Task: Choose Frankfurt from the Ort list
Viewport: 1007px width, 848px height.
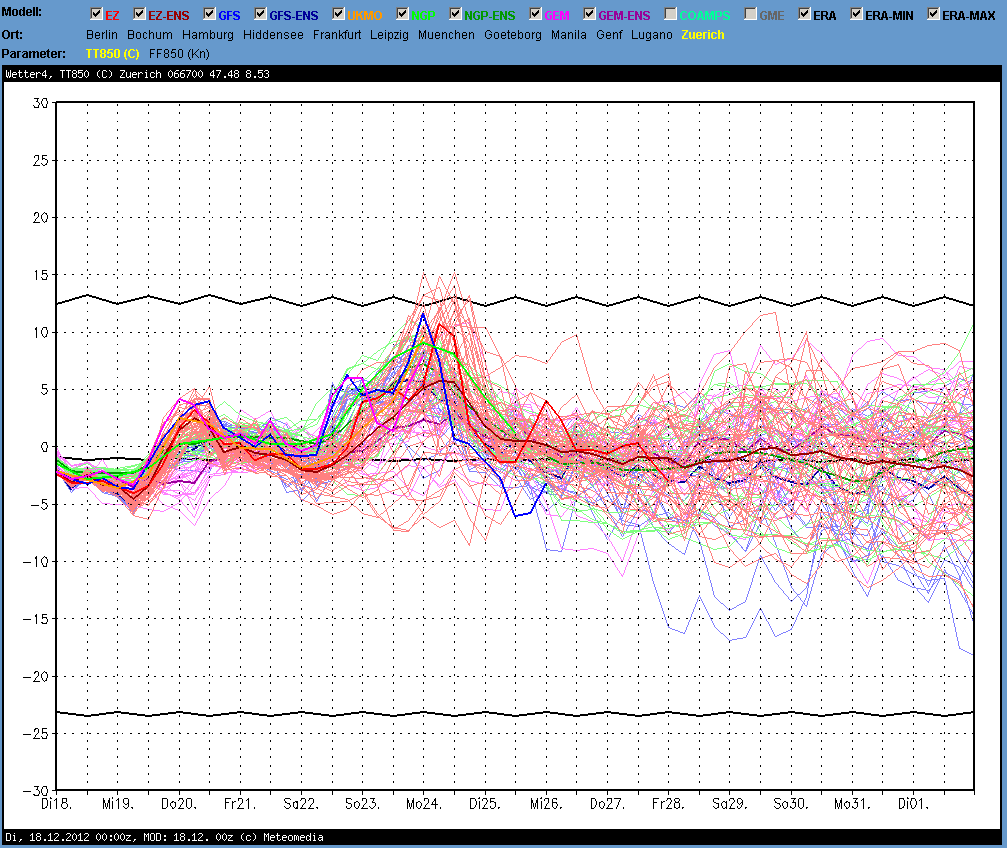Action: click(x=337, y=35)
